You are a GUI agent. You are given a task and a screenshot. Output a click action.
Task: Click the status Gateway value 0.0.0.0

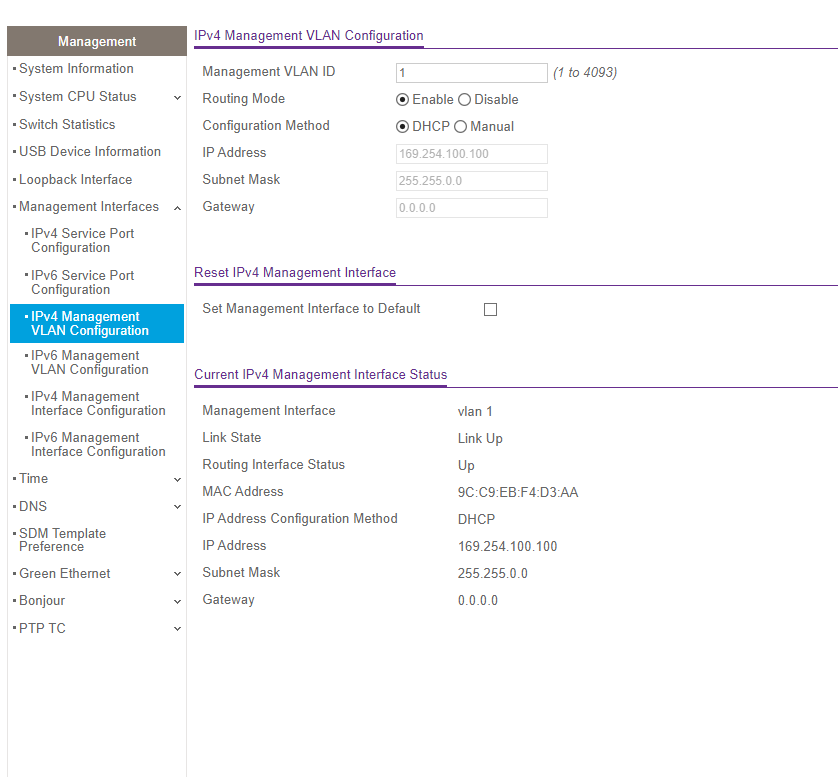point(477,601)
